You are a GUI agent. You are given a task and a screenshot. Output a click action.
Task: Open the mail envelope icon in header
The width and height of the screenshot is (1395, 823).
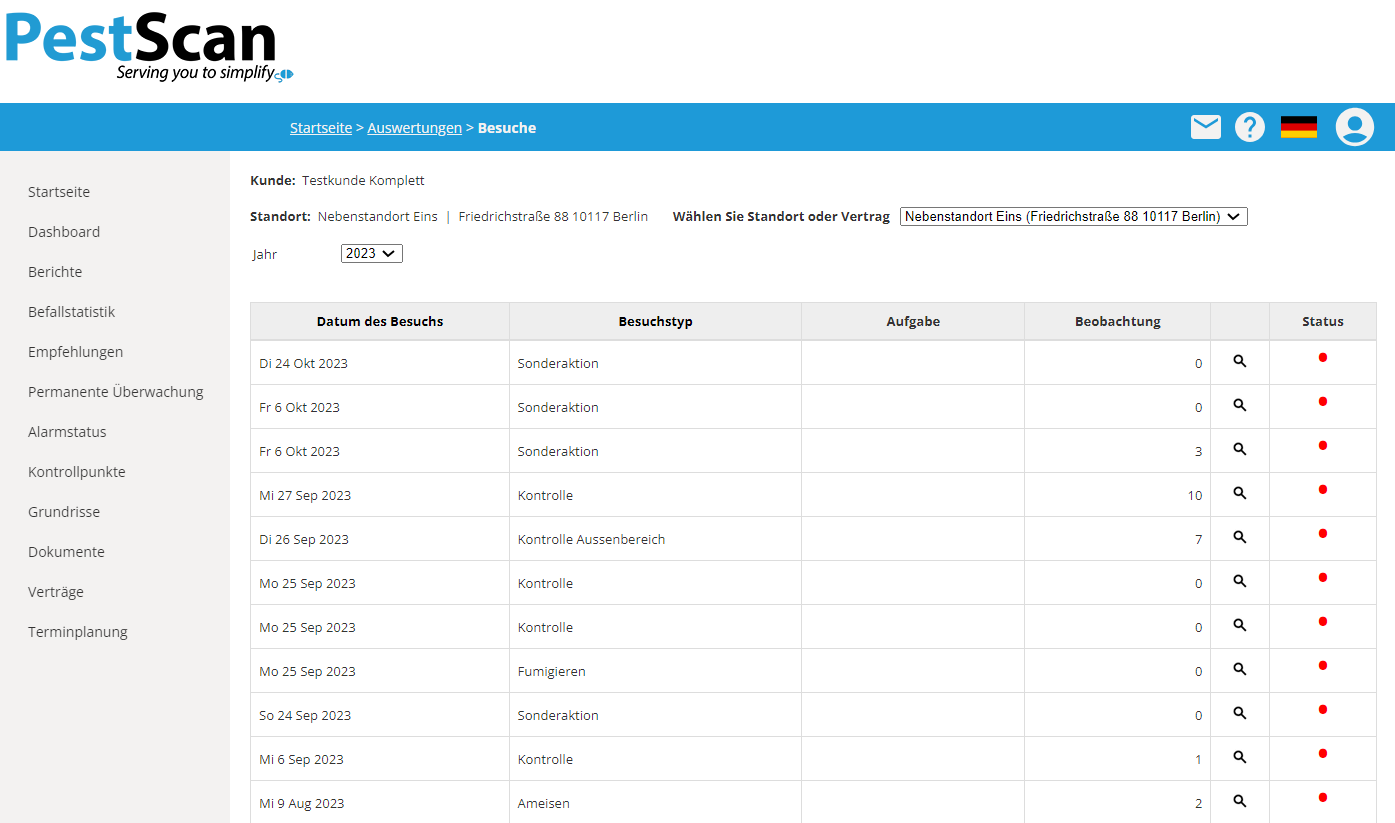click(x=1206, y=127)
